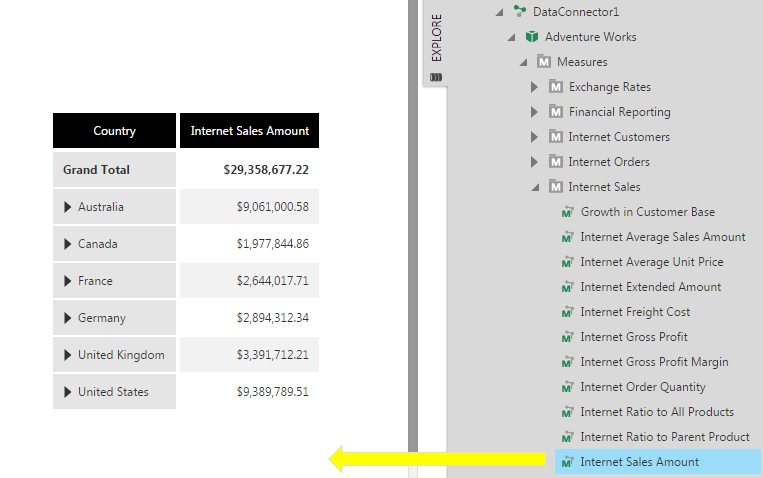Expand the Financial Reporting folder
The image size is (763, 478).
[x=535, y=112]
